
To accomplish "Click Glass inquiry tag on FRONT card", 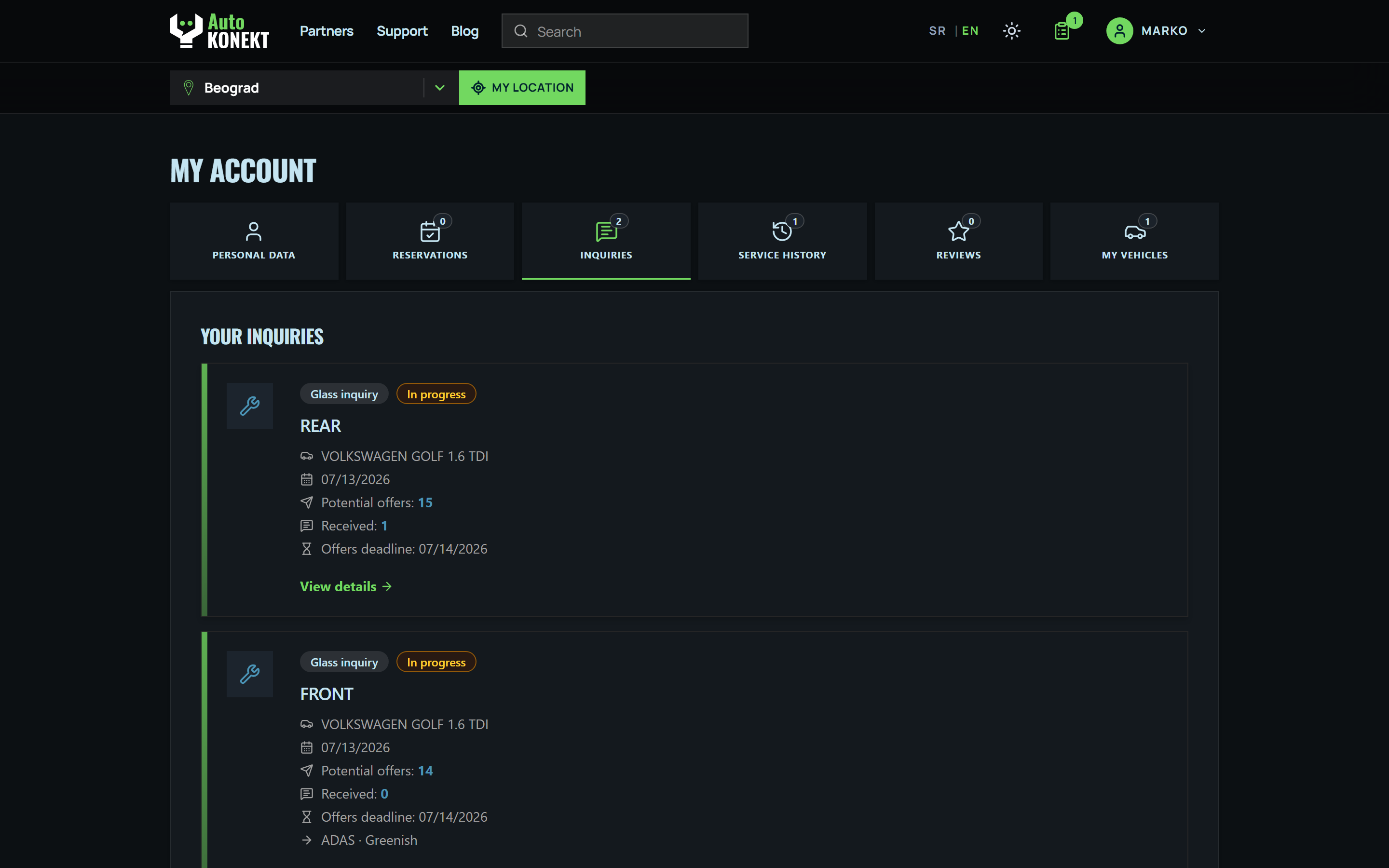I will click(344, 662).
